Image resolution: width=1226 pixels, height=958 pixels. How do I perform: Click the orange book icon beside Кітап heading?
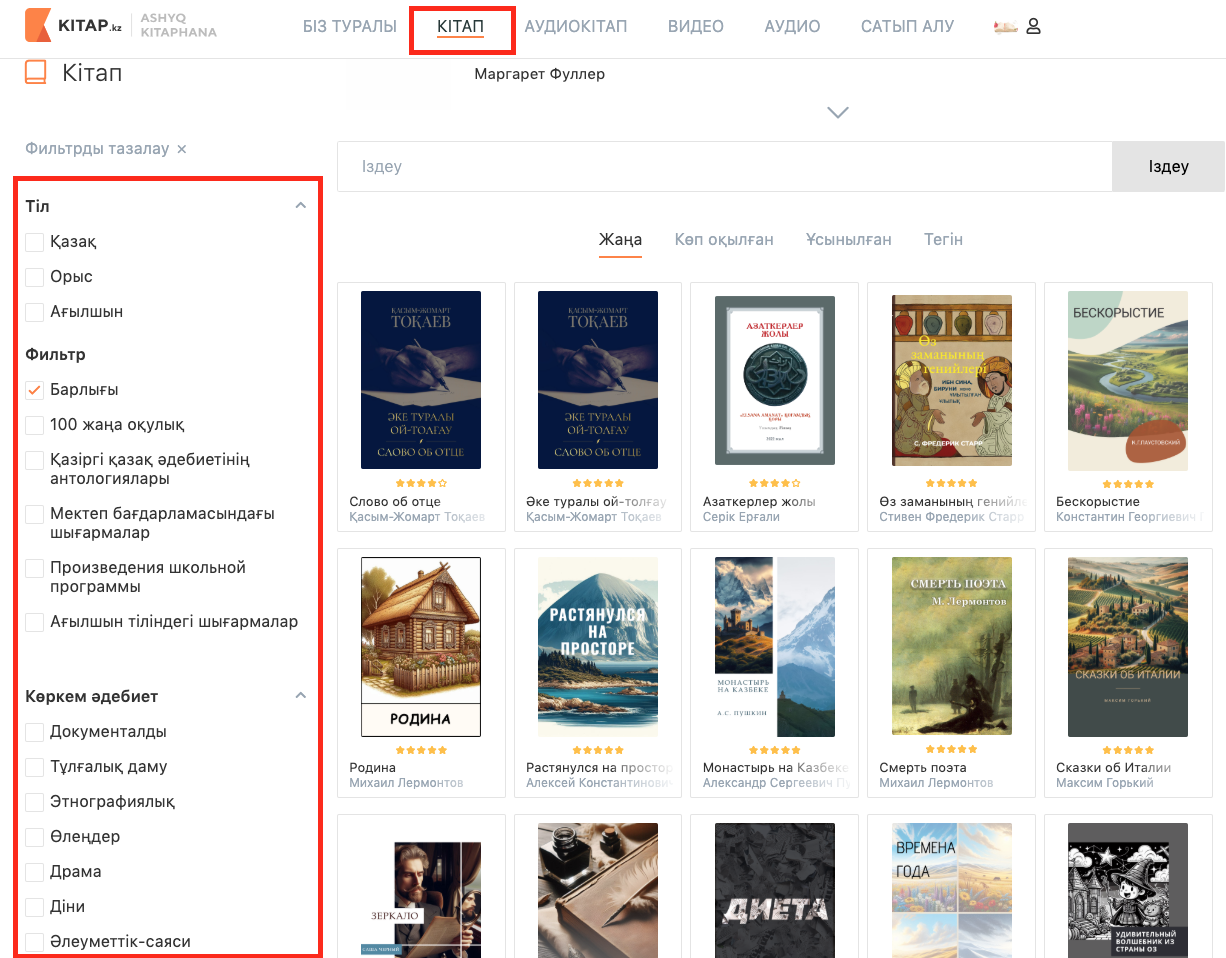click(x=36, y=73)
